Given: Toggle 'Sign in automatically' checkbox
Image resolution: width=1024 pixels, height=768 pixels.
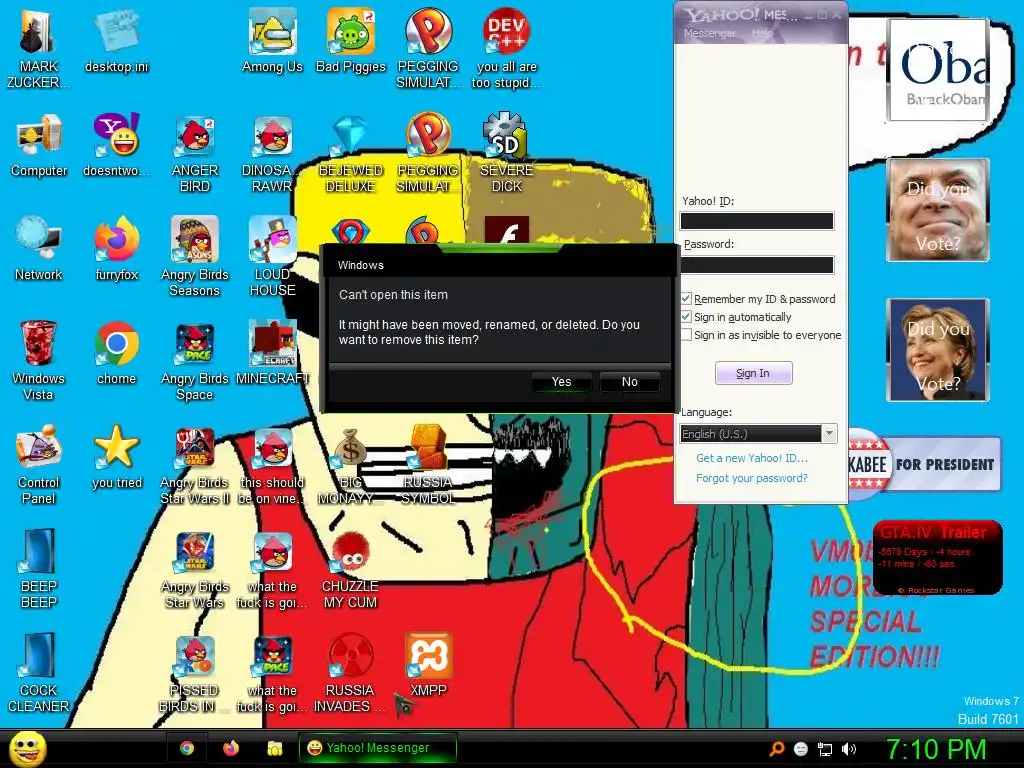Looking at the screenshot, I should (686, 317).
